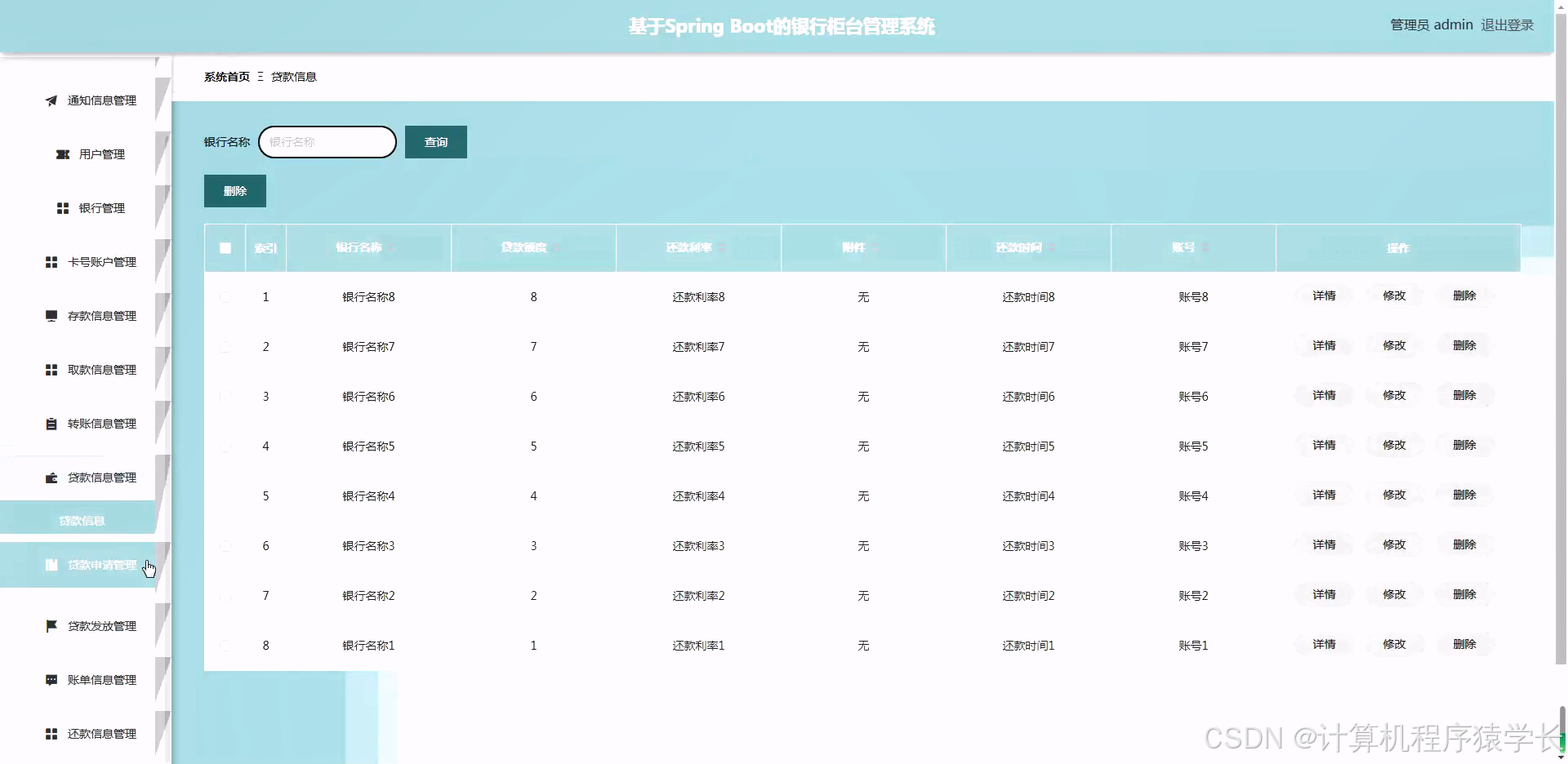The height and width of the screenshot is (764, 1568).
Task: Check the checkbox for row 银行名称4
Action: 225,496
